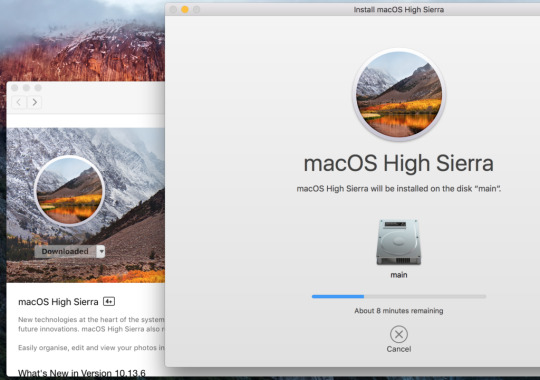Image resolution: width=540 pixels, height=380 pixels.
Task: Click the "main" disk label
Action: tap(398, 275)
